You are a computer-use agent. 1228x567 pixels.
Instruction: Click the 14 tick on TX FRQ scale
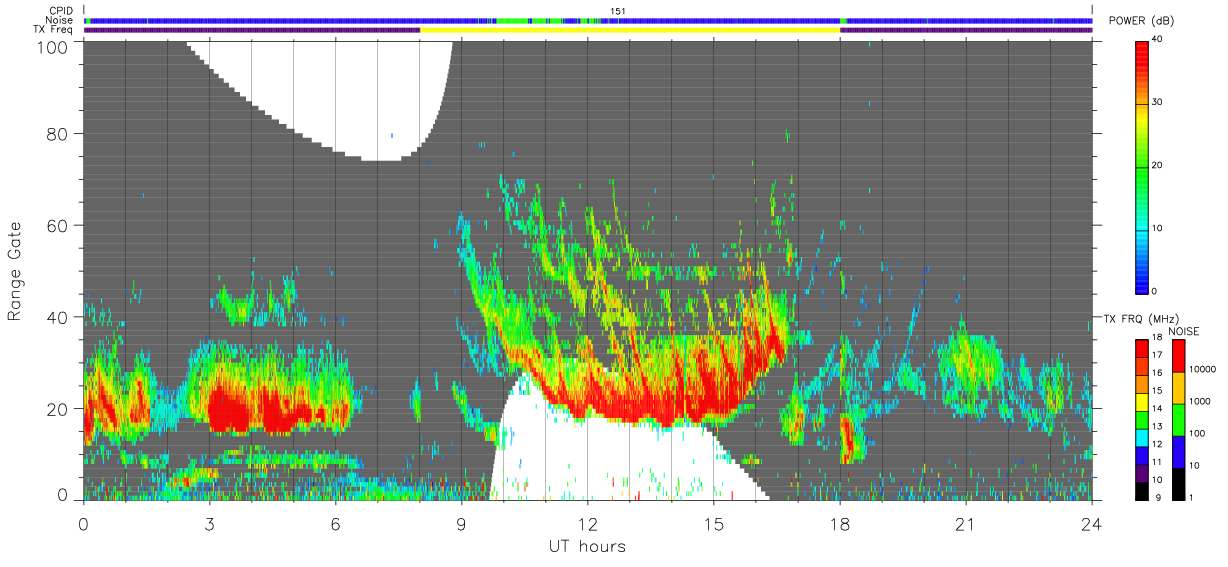tap(1157, 408)
